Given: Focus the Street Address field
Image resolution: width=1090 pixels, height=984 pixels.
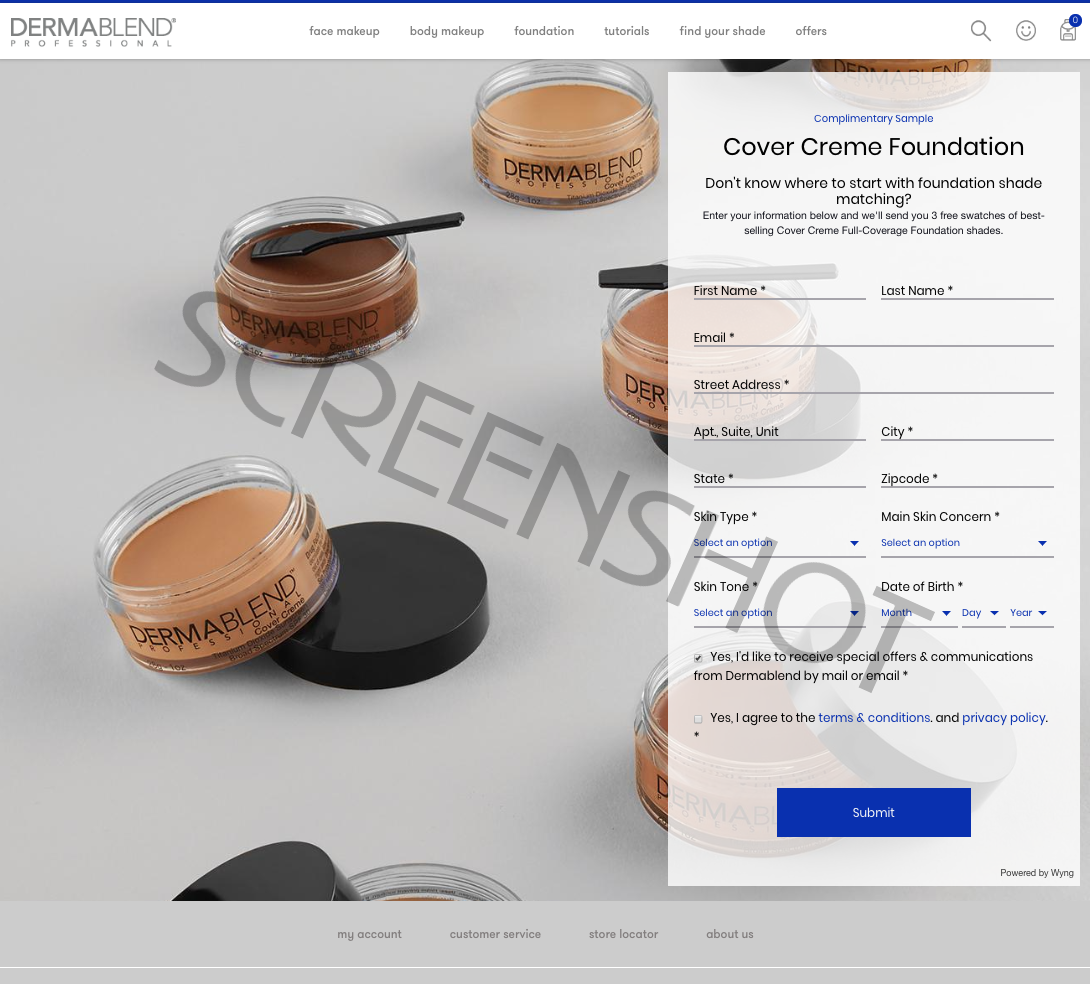Looking at the screenshot, I should [873, 385].
